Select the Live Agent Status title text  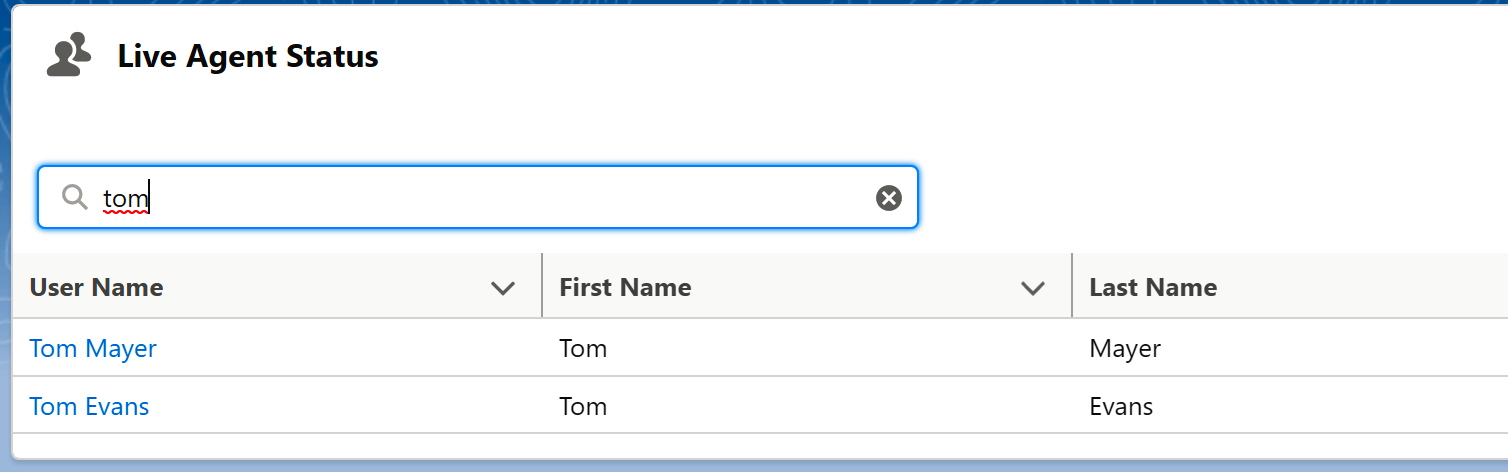(248, 56)
